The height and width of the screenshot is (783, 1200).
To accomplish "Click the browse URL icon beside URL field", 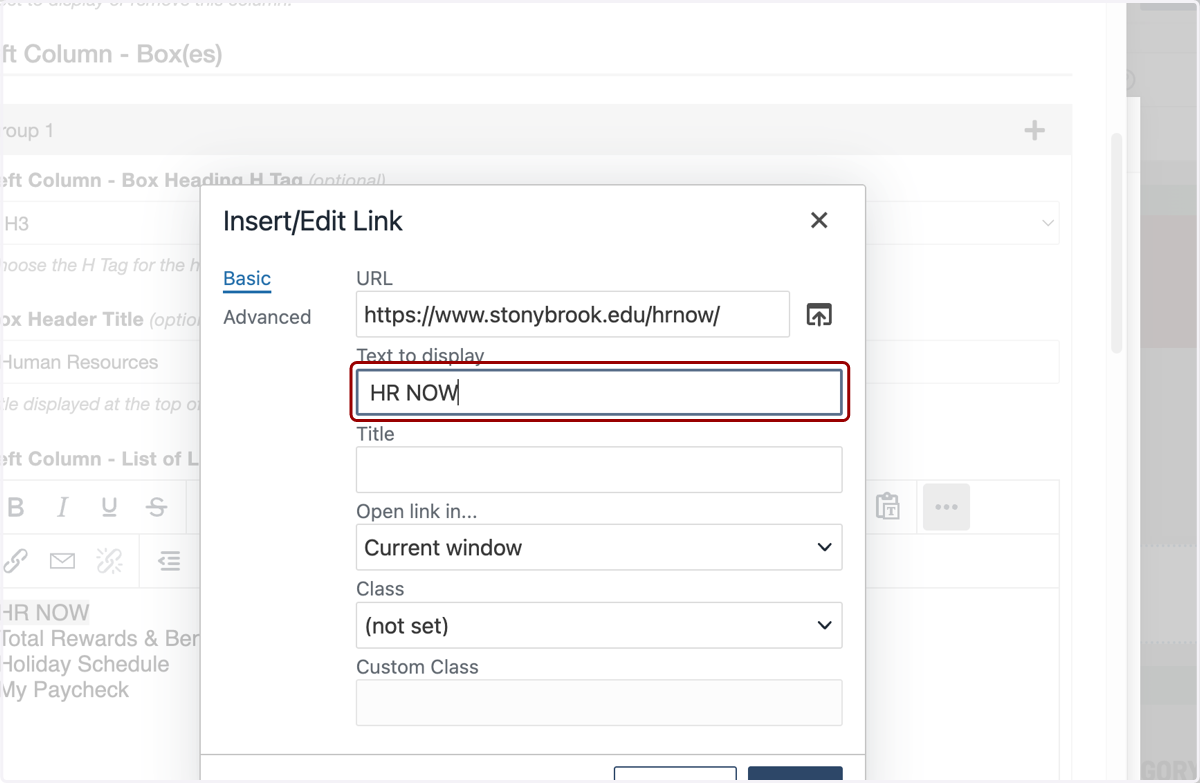I will tap(819, 315).
